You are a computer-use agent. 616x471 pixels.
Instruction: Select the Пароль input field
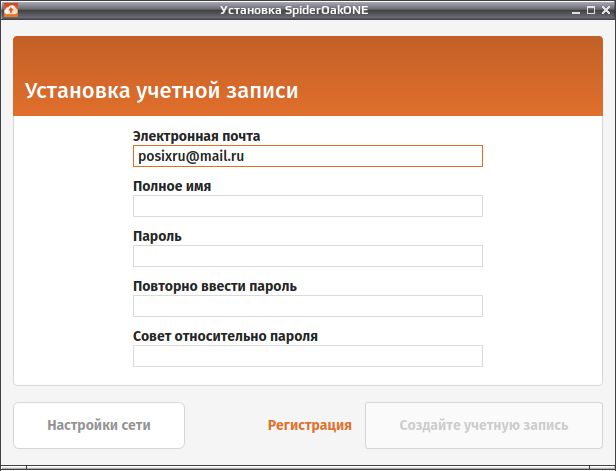(x=308, y=256)
